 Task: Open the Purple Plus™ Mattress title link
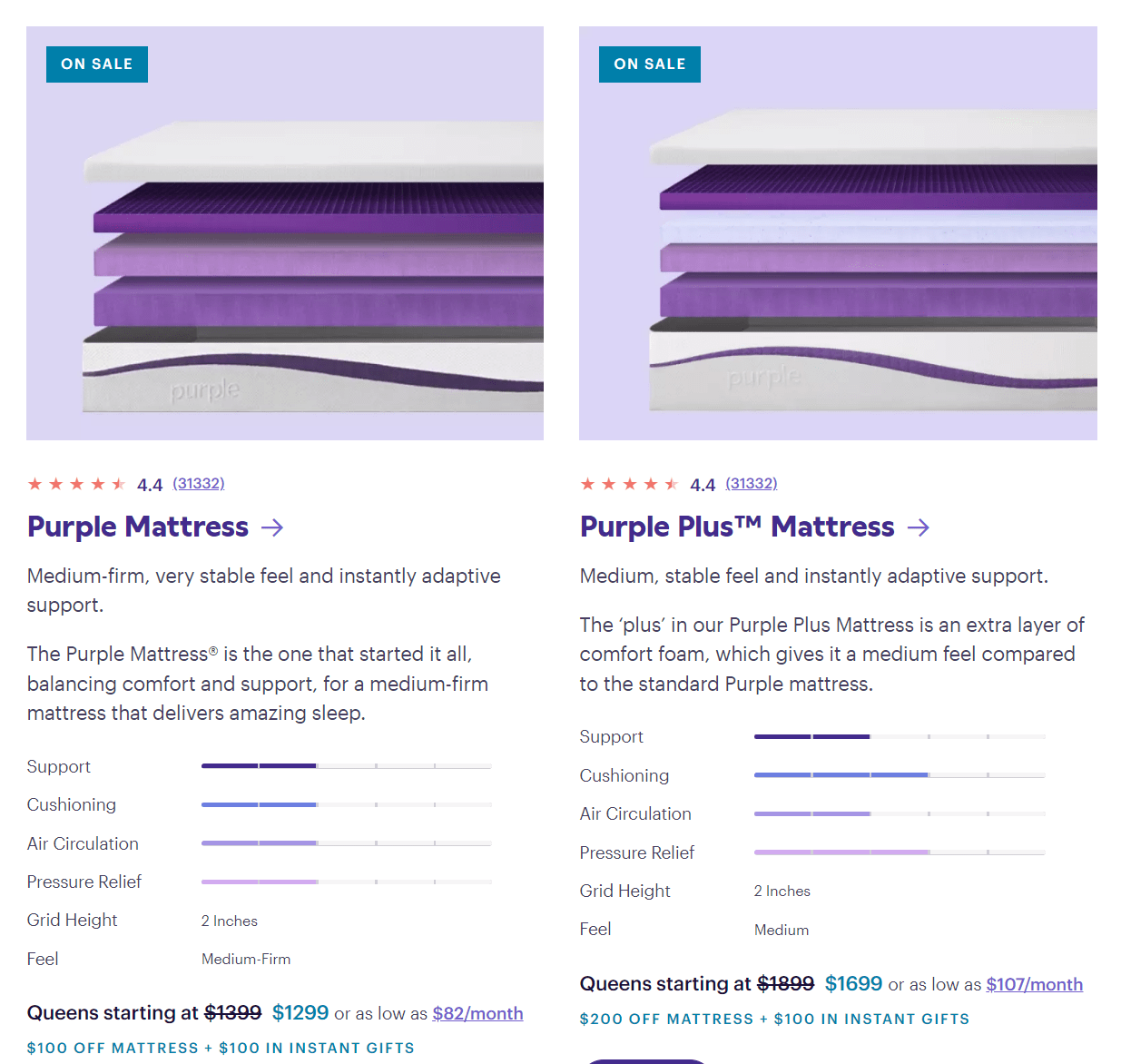coord(737,527)
